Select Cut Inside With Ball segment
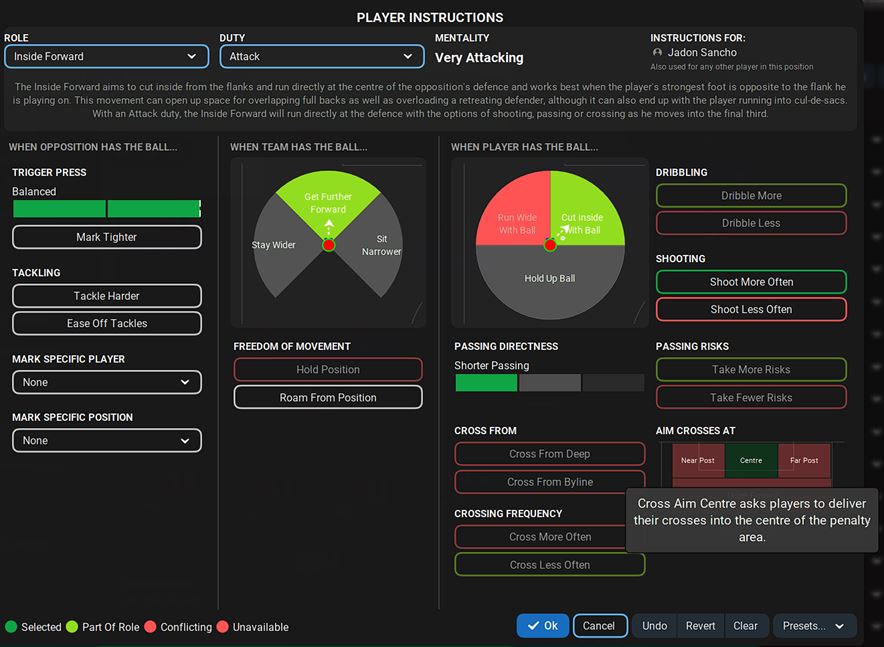 pyautogui.click(x=584, y=217)
